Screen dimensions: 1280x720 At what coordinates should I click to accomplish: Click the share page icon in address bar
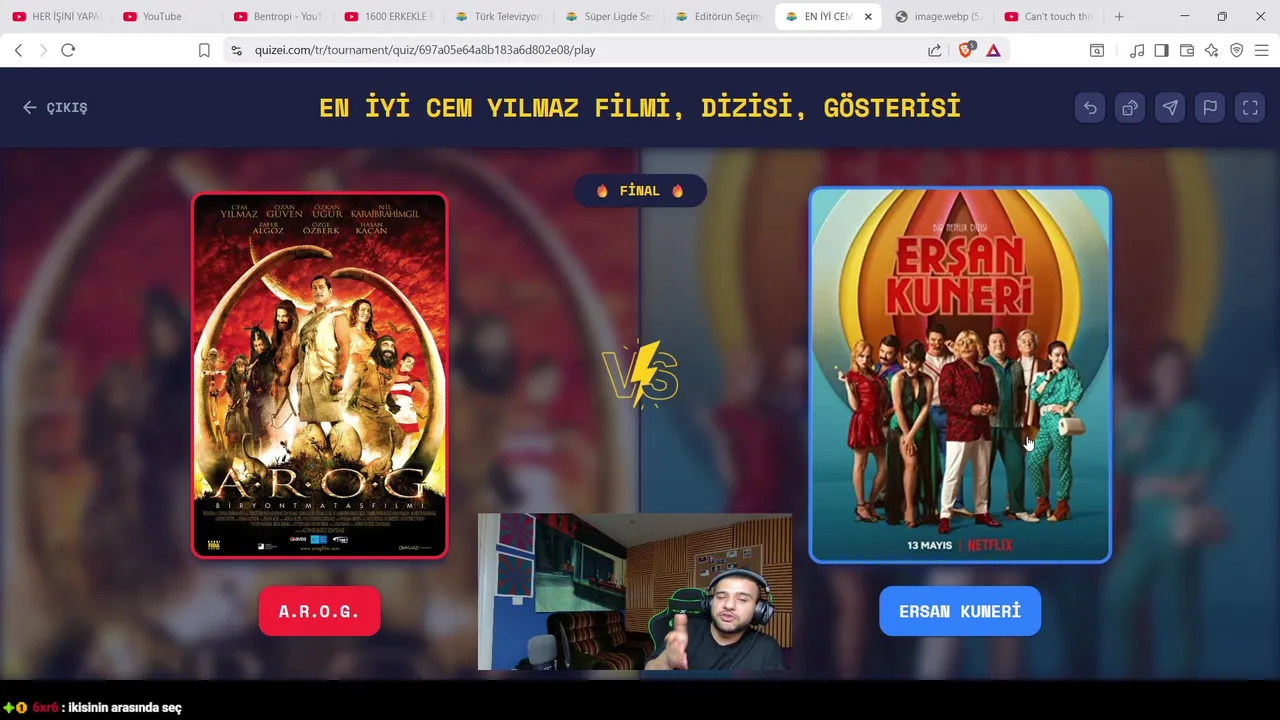pos(934,50)
